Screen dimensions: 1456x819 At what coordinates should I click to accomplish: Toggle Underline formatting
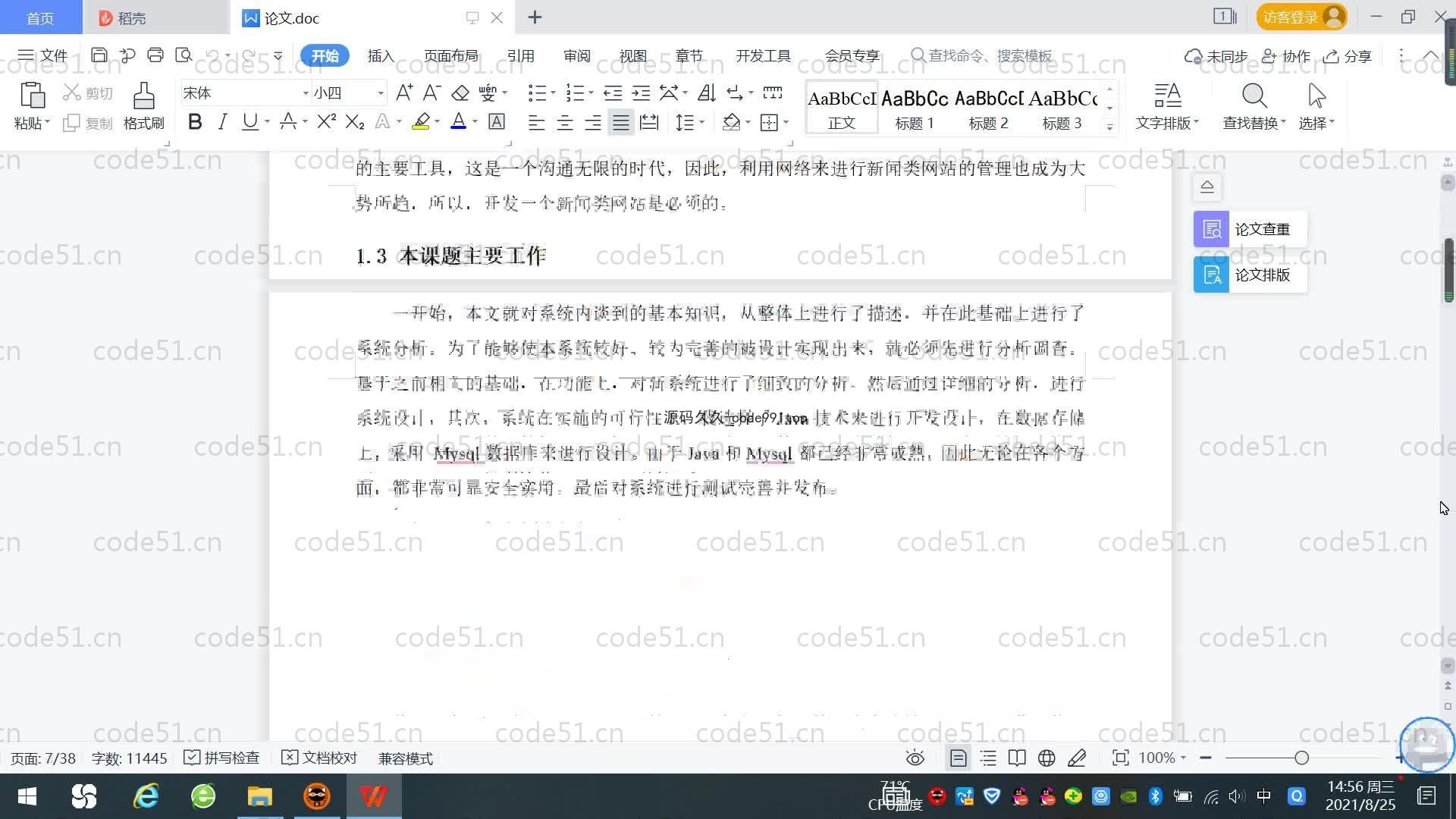(x=249, y=122)
